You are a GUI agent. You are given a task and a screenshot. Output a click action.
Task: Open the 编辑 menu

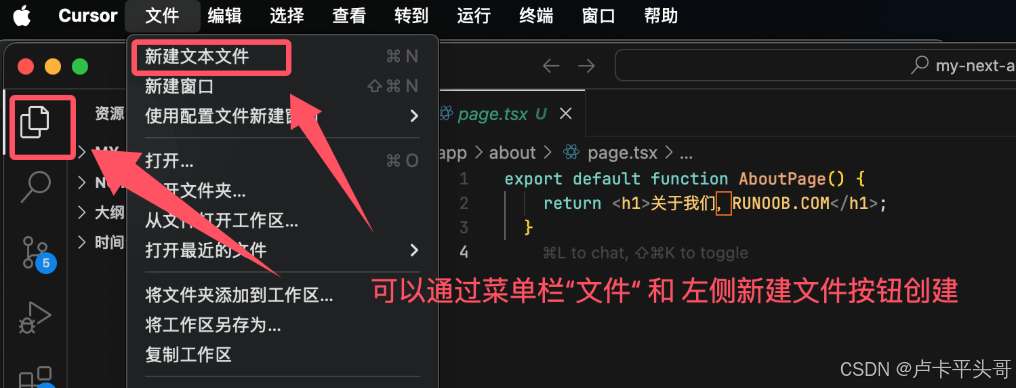coord(224,16)
